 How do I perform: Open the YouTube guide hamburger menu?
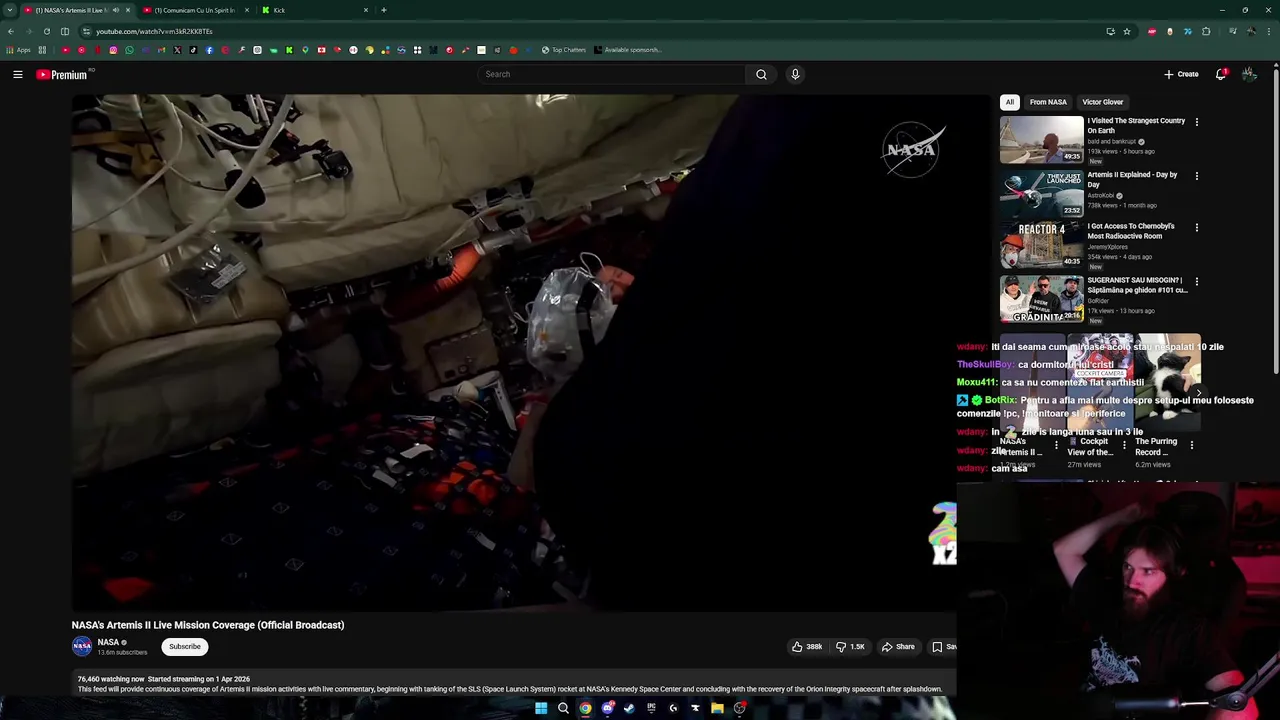[18, 74]
